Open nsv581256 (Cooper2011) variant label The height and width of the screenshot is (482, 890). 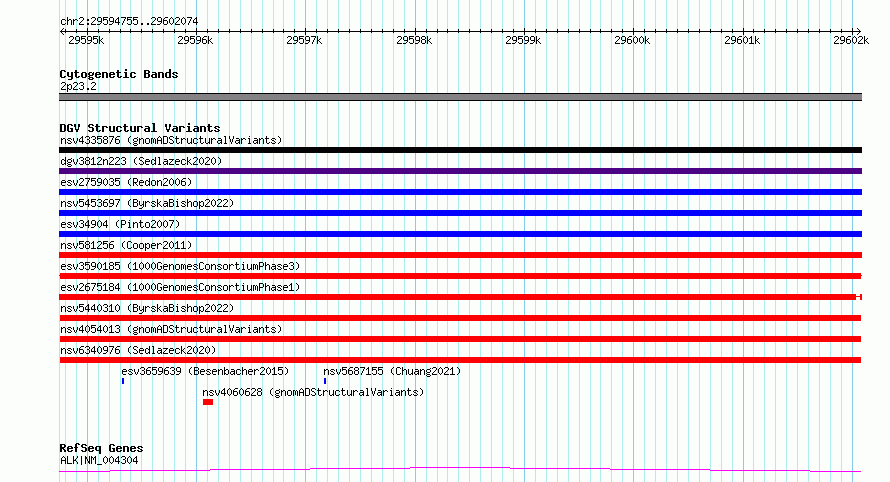tap(126, 245)
